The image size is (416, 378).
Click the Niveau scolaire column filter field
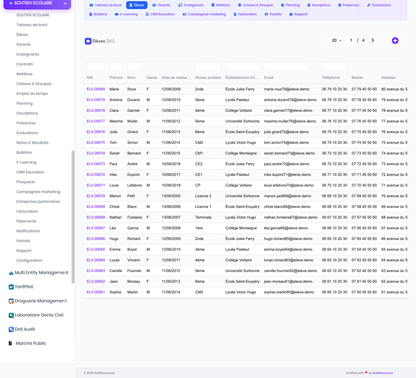point(208,66)
